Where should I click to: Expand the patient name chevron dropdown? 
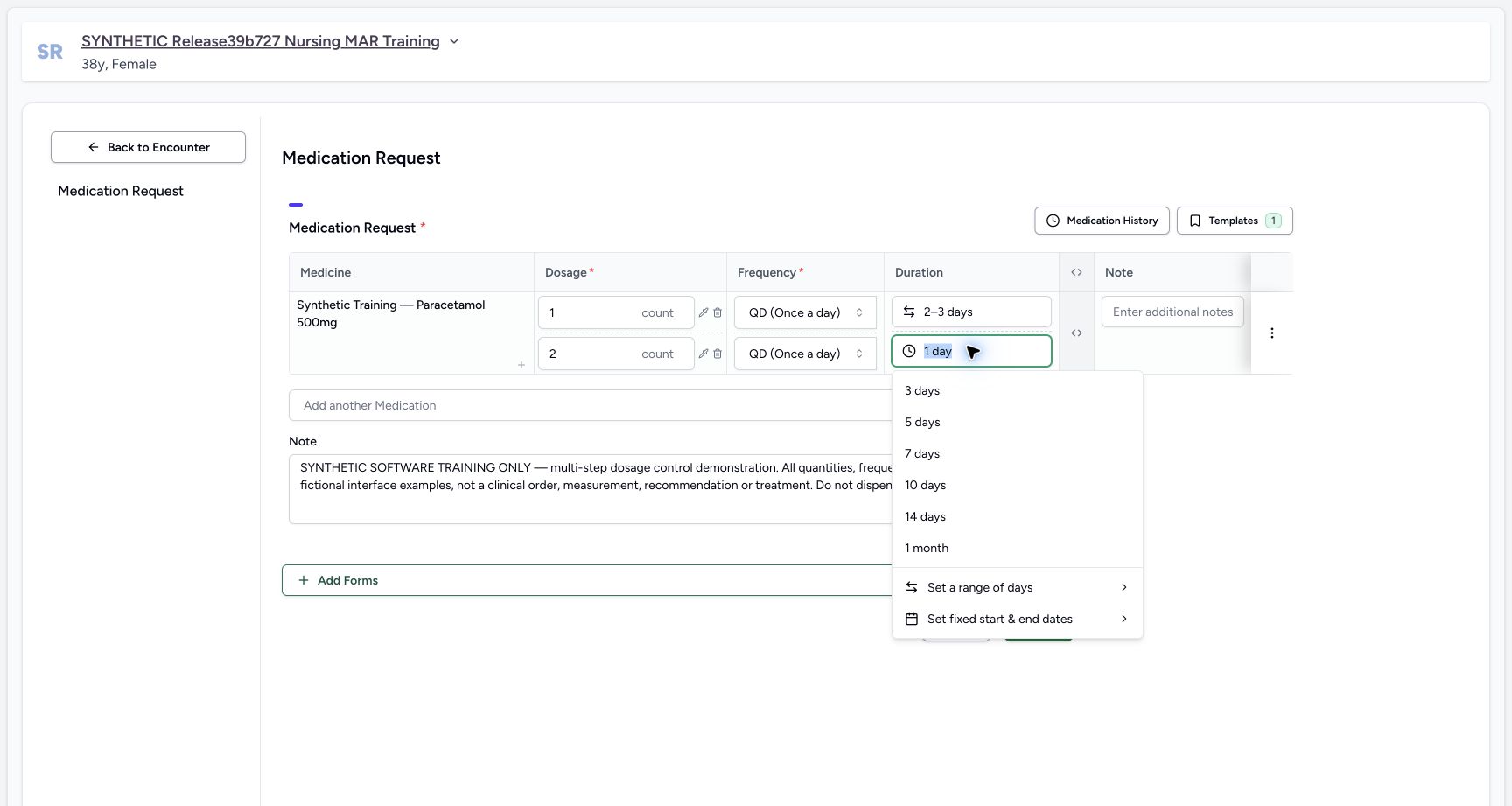pyautogui.click(x=454, y=41)
